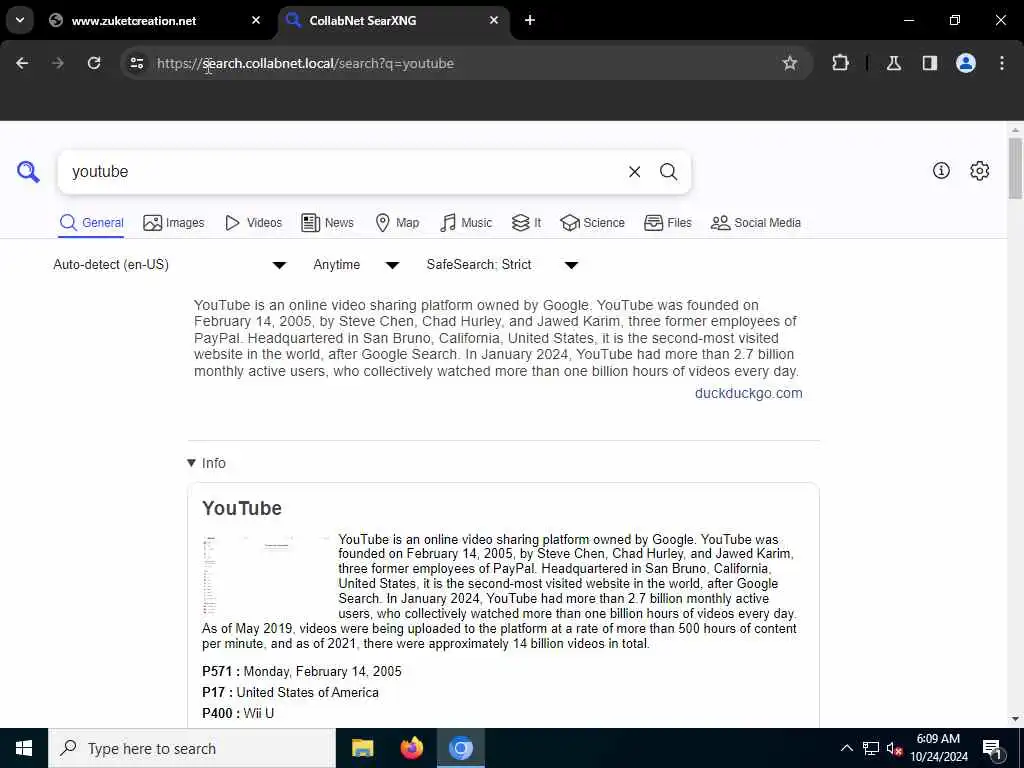Select the Files search category

coord(667,223)
